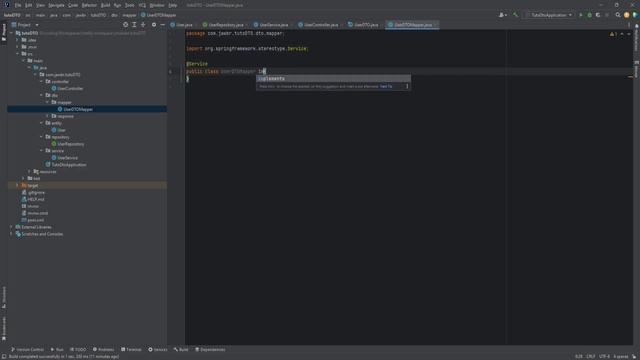Image resolution: width=640 pixels, height=360 pixels.
Task: Open the Terminal tool window
Action: 131,350
